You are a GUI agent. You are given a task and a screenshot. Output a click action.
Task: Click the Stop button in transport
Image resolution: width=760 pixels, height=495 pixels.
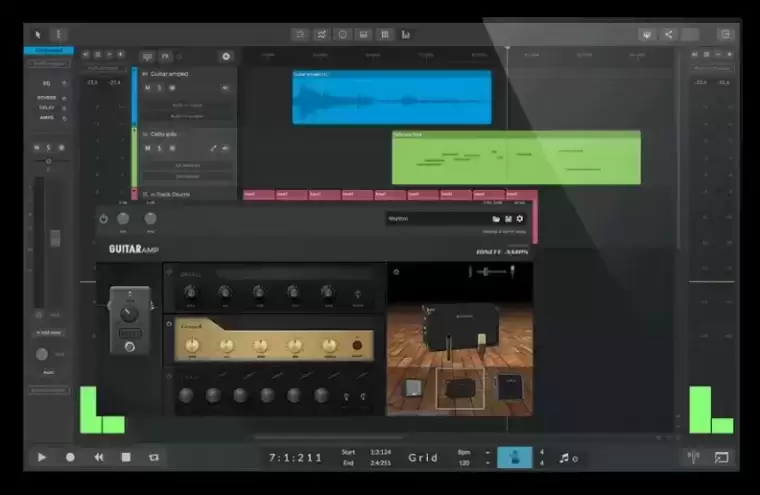click(126, 457)
